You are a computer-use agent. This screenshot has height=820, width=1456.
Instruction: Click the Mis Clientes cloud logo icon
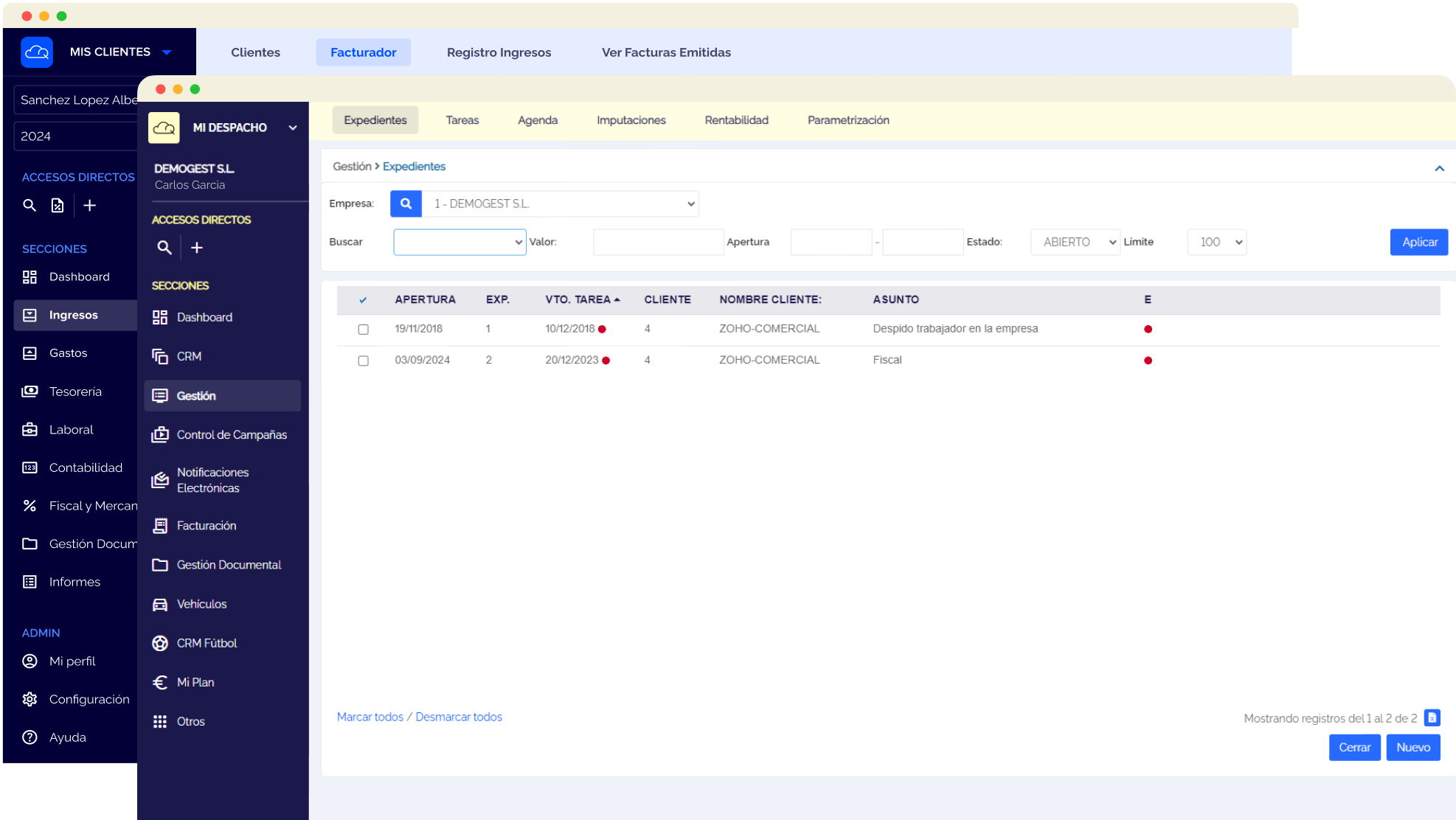[x=37, y=52]
